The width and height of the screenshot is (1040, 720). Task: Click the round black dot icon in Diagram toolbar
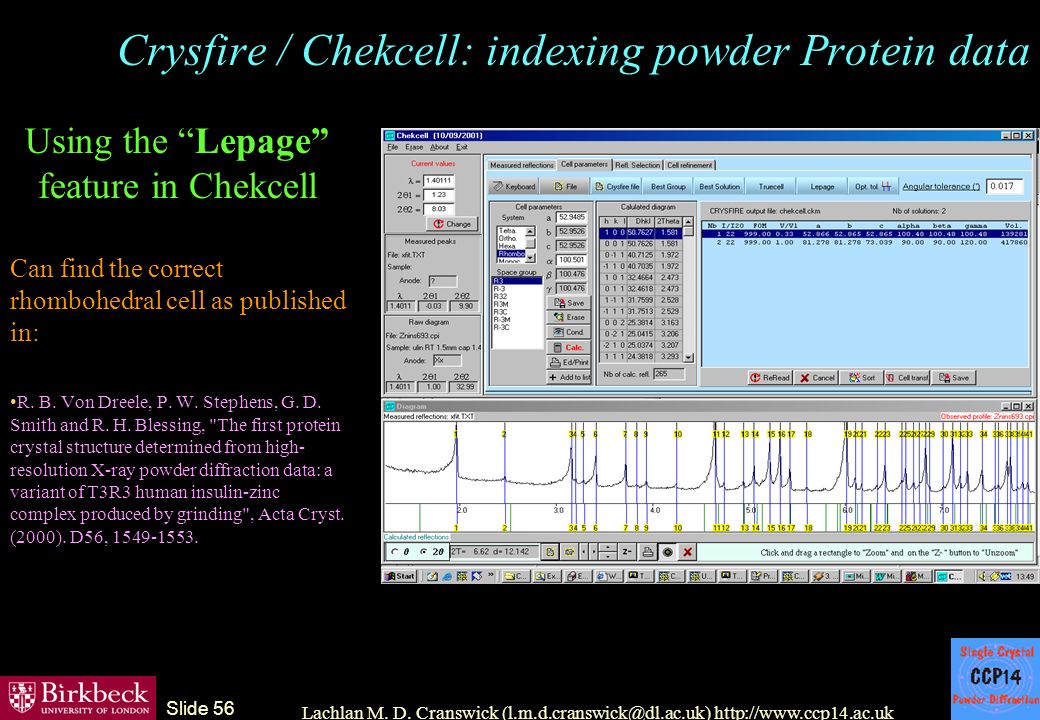pos(668,552)
